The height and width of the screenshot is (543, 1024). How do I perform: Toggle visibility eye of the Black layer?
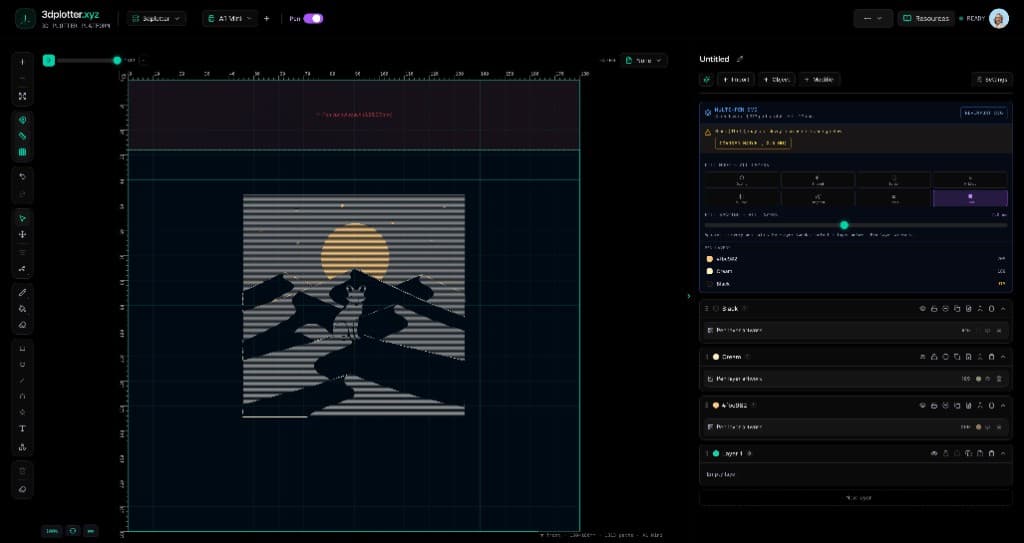pos(923,308)
